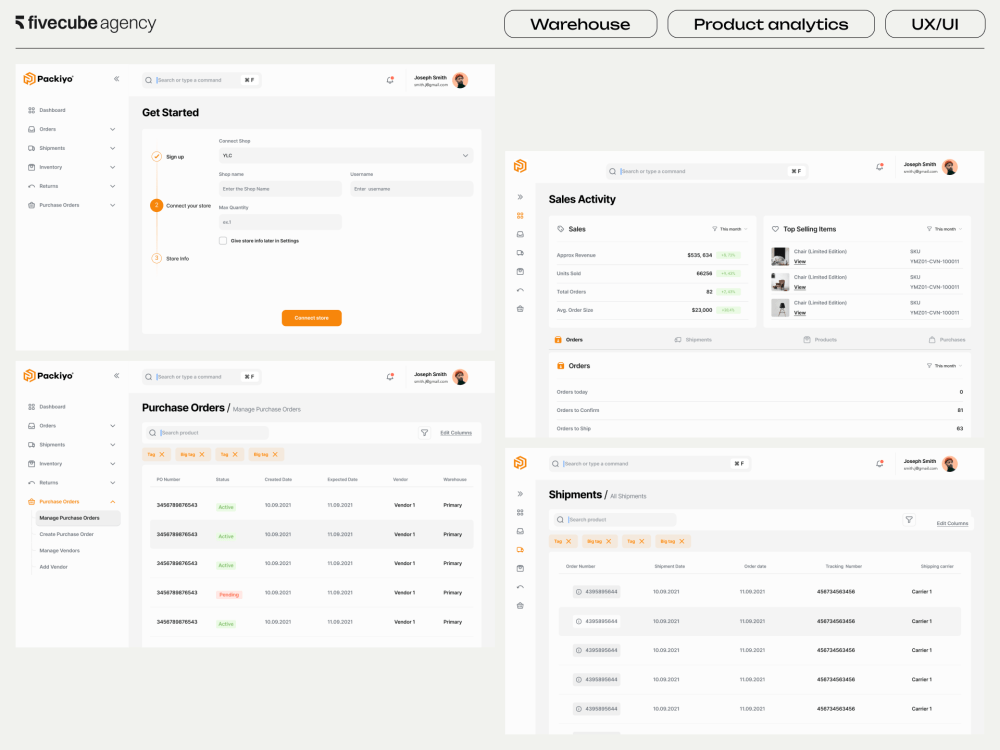
Task: Open inventory box icon in Sales Activity sidebar
Action: (520, 272)
